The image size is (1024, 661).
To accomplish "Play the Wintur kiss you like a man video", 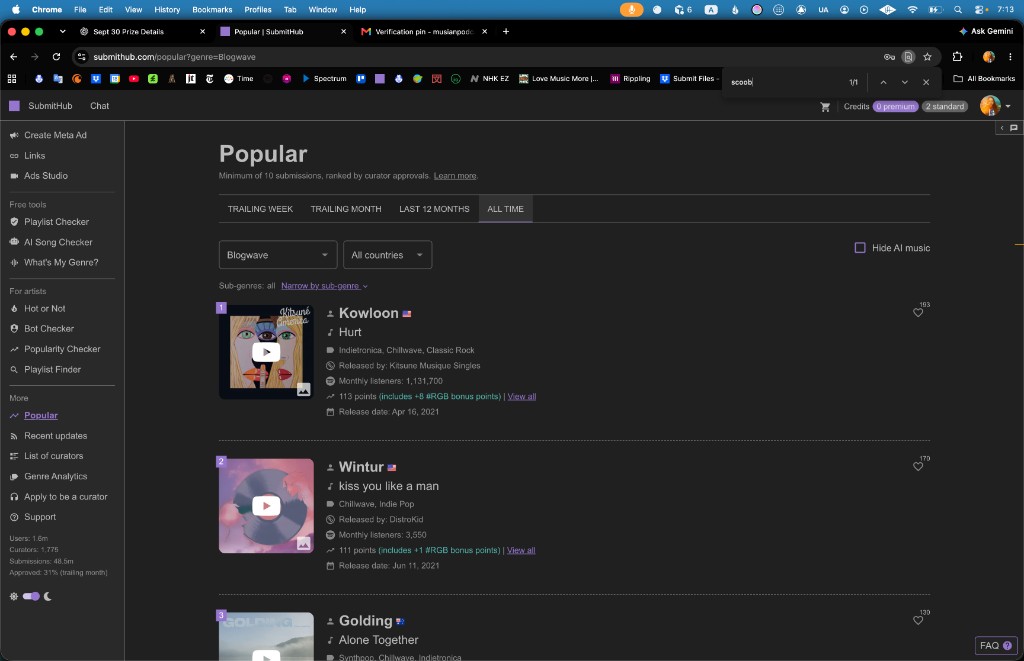I will click(x=266, y=506).
